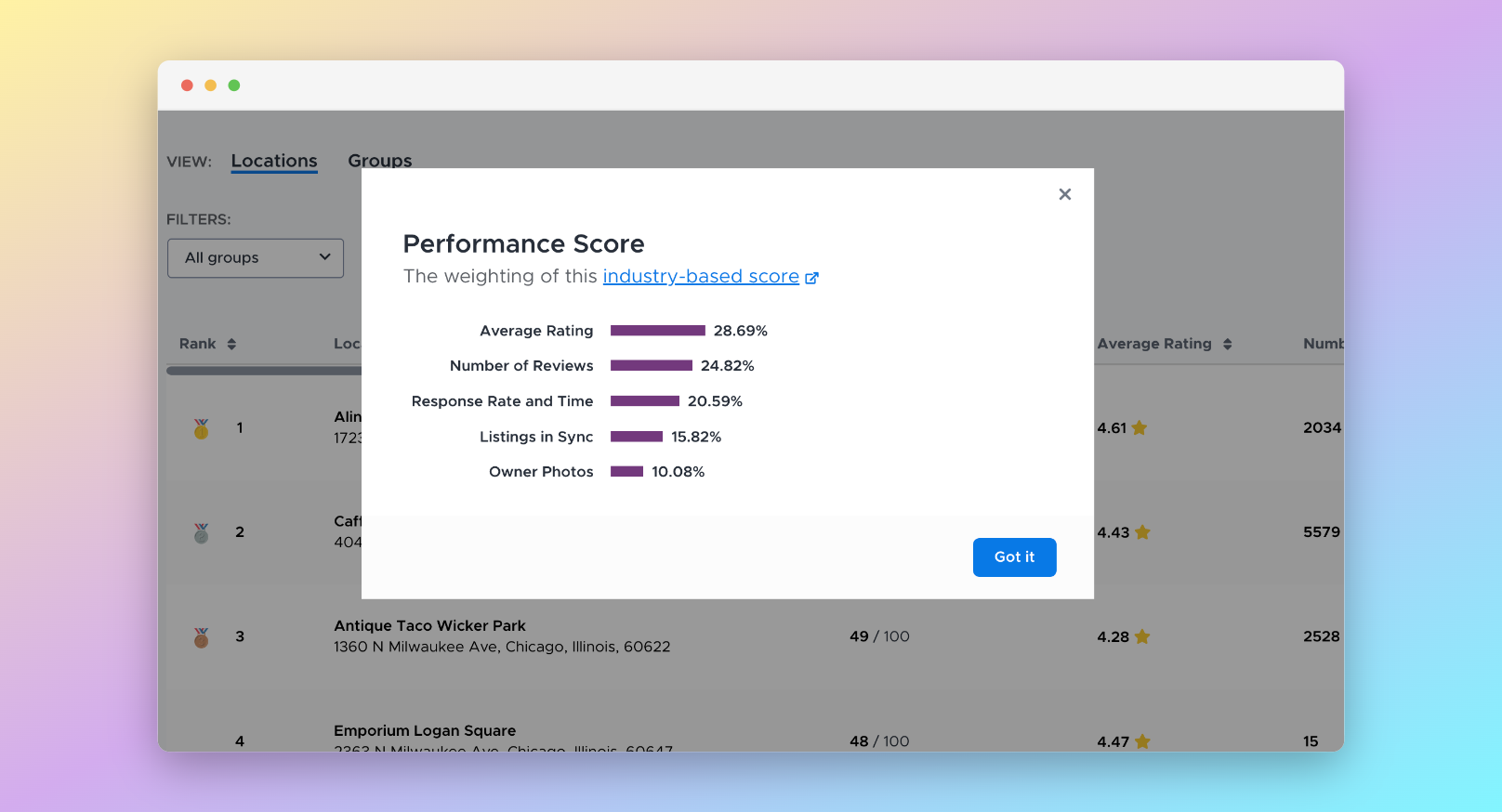Click the Owner Photos weighting bar

click(x=626, y=472)
